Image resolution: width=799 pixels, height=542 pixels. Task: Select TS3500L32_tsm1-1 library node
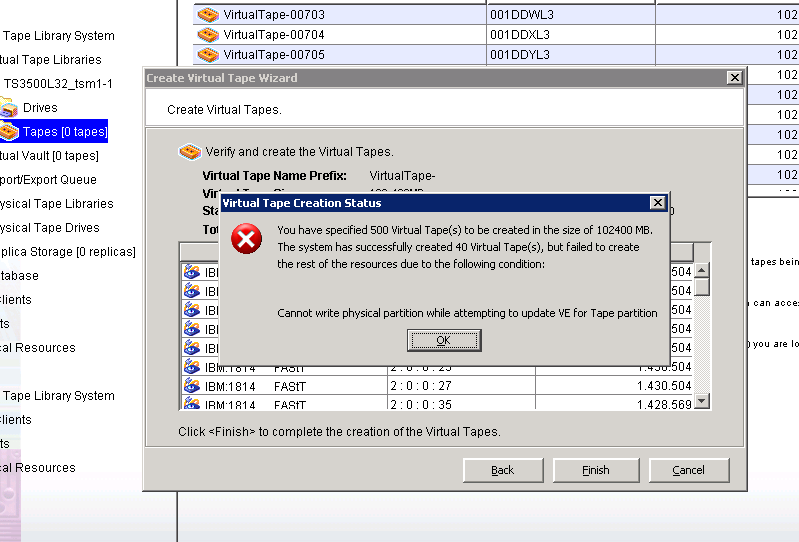coord(58,84)
